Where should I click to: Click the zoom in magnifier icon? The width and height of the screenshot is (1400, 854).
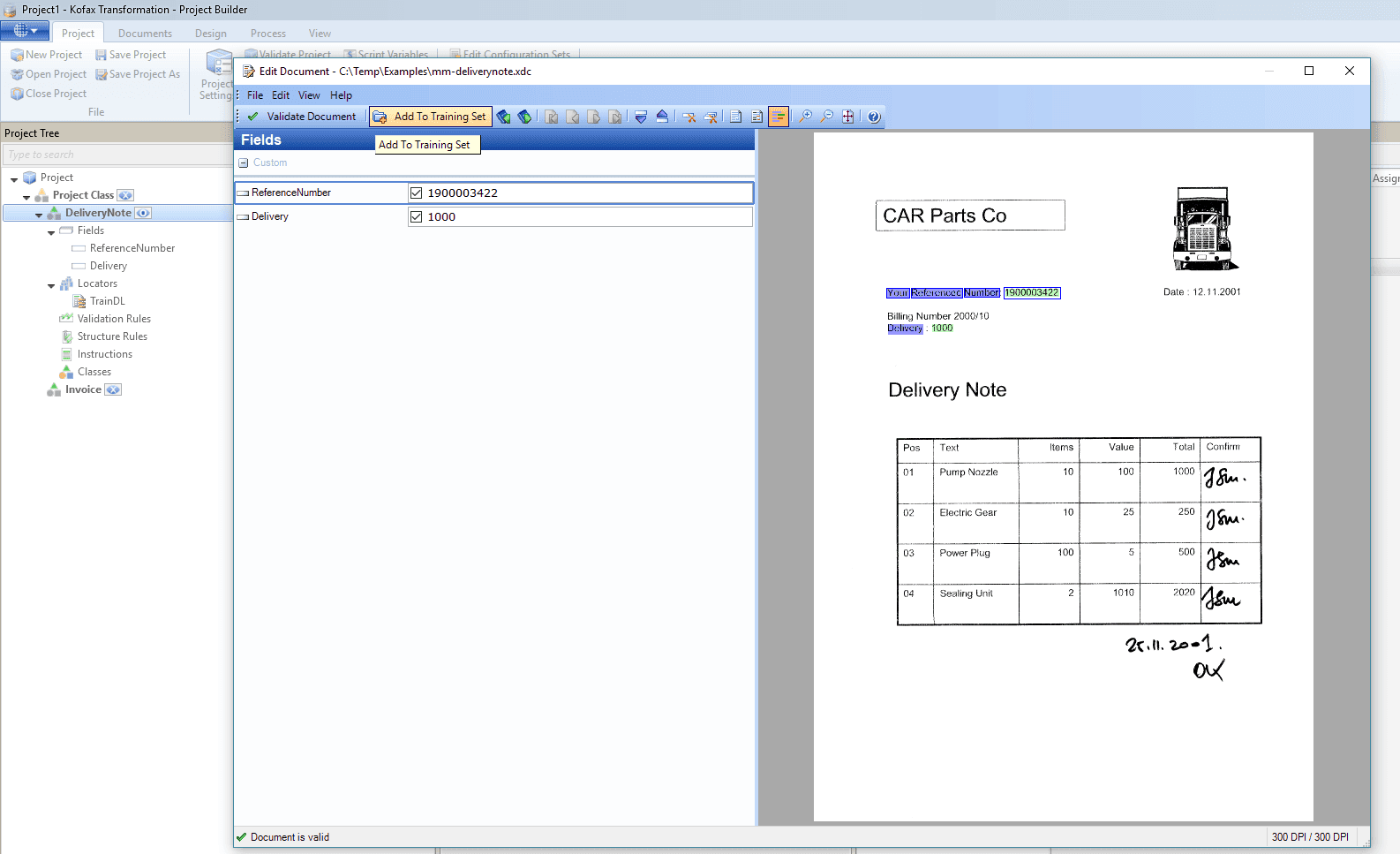pos(806,117)
